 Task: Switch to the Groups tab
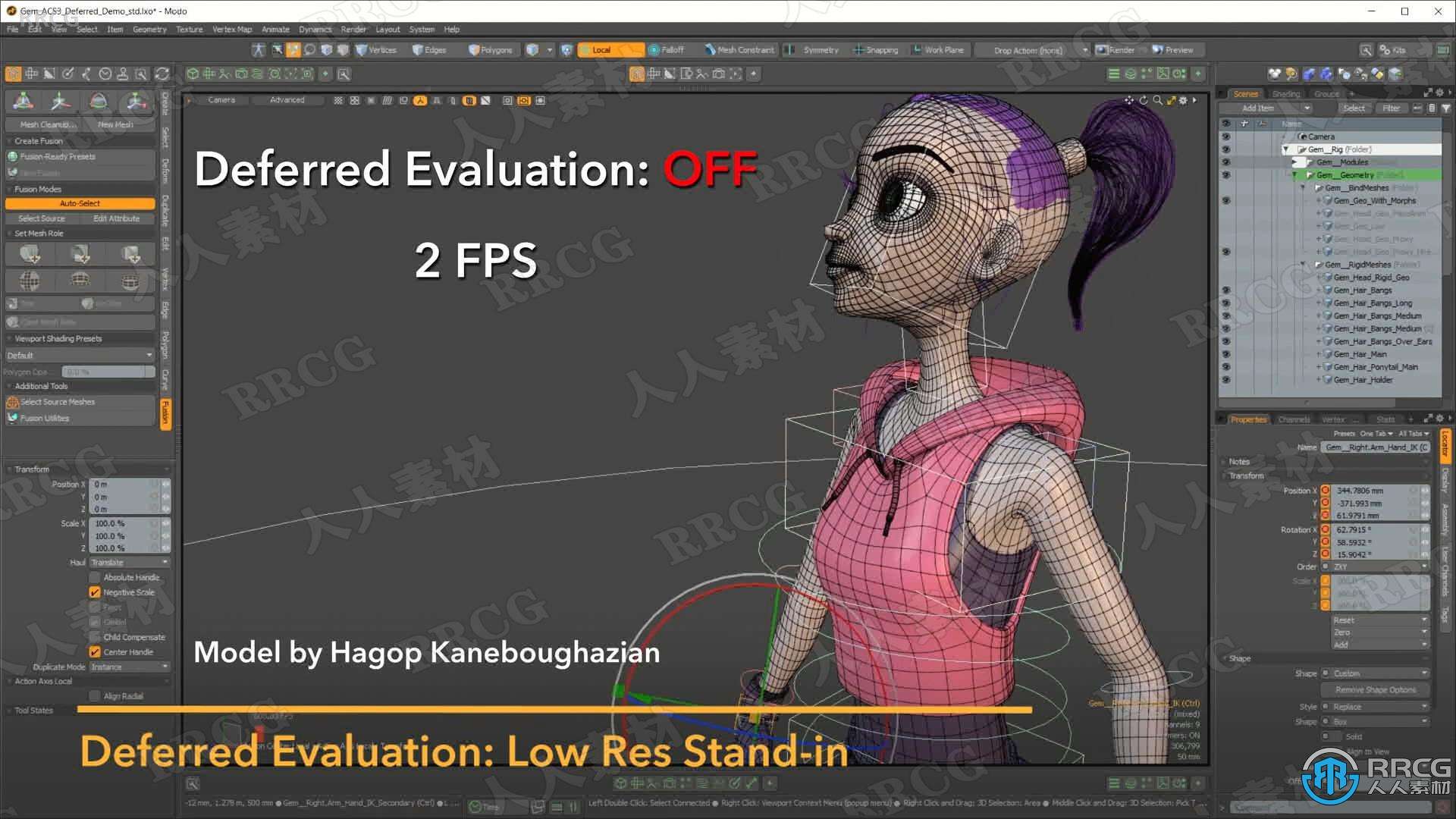pyautogui.click(x=1327, y=94)
